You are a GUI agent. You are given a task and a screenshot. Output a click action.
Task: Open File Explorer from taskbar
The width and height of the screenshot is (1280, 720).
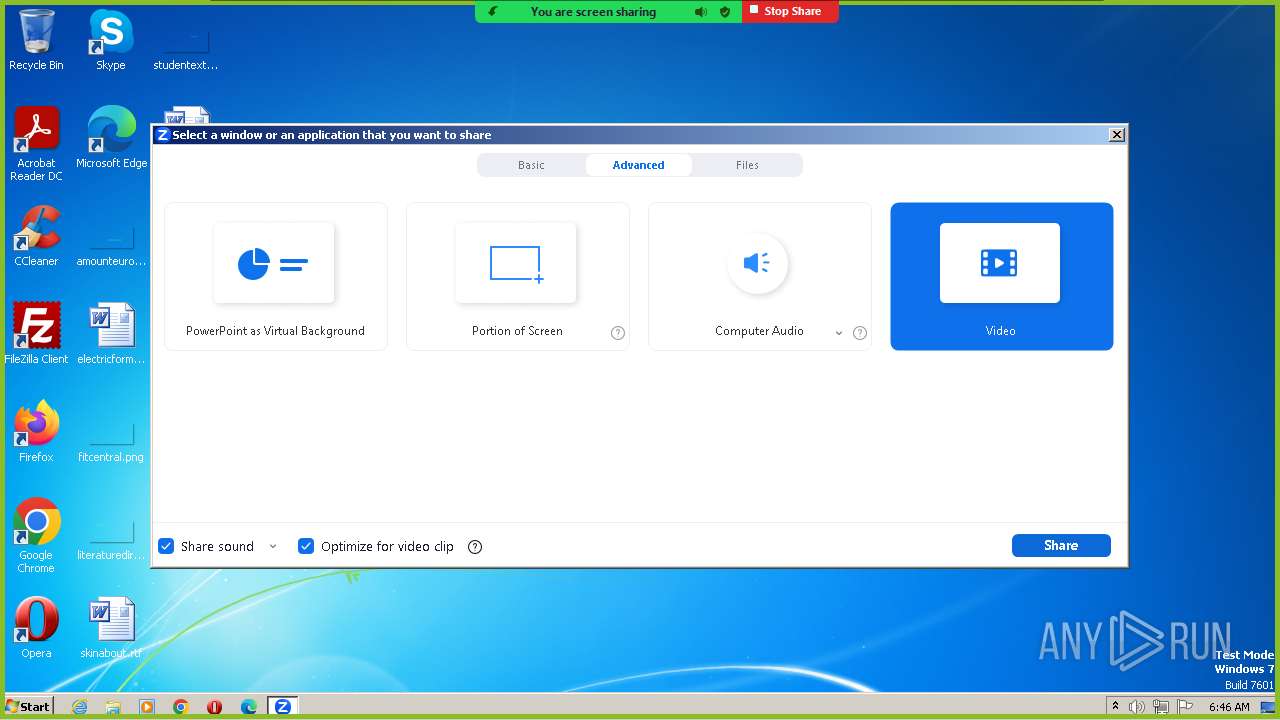click(113, 706)
